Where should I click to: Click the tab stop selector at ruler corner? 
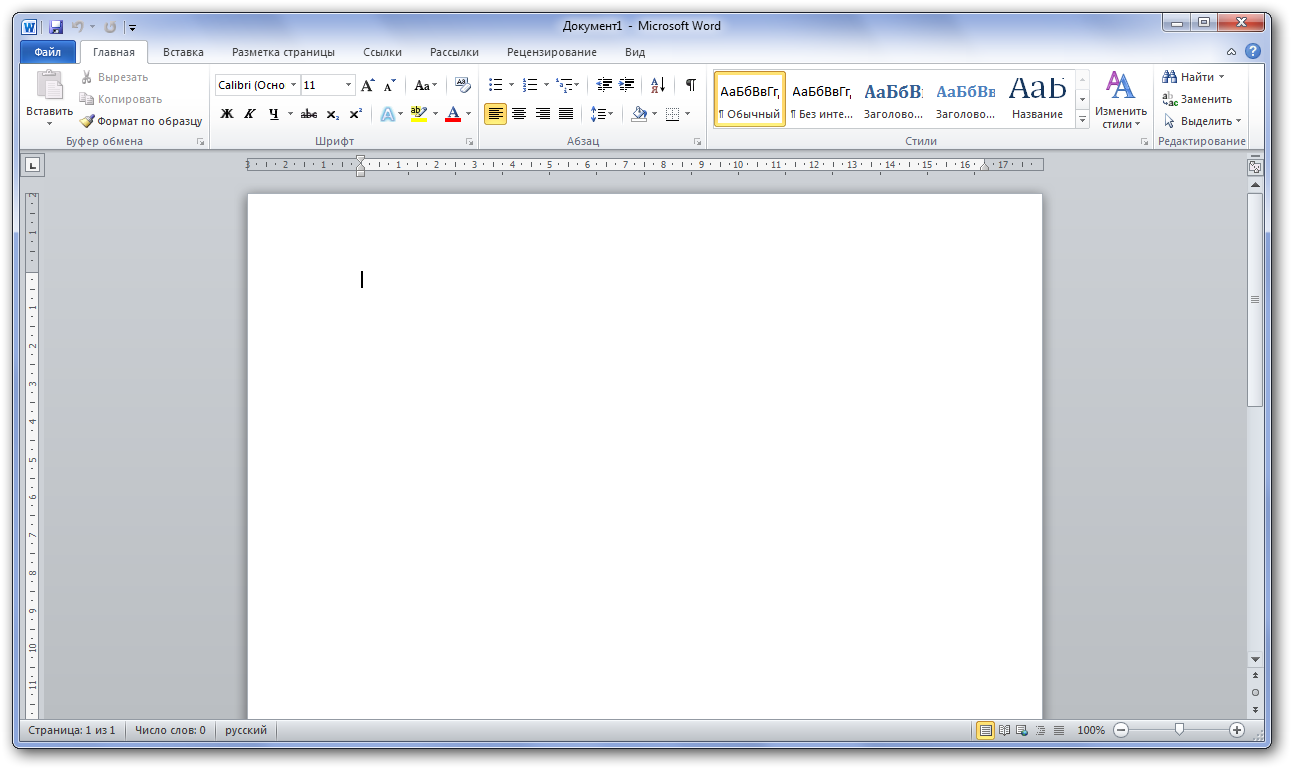pos(32,165)
